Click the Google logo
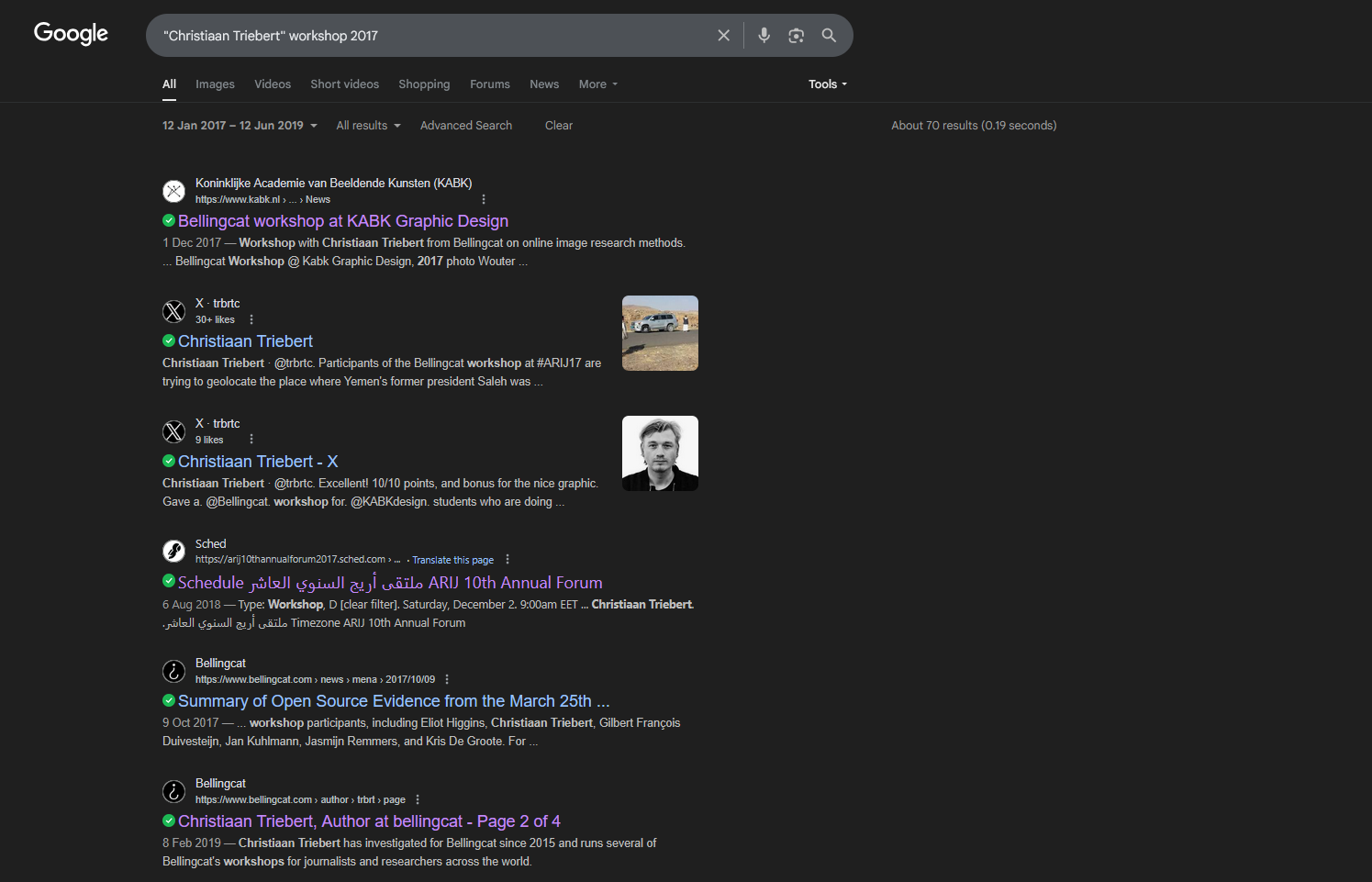The image size is (1372, 882). click(x=71, y=34)
